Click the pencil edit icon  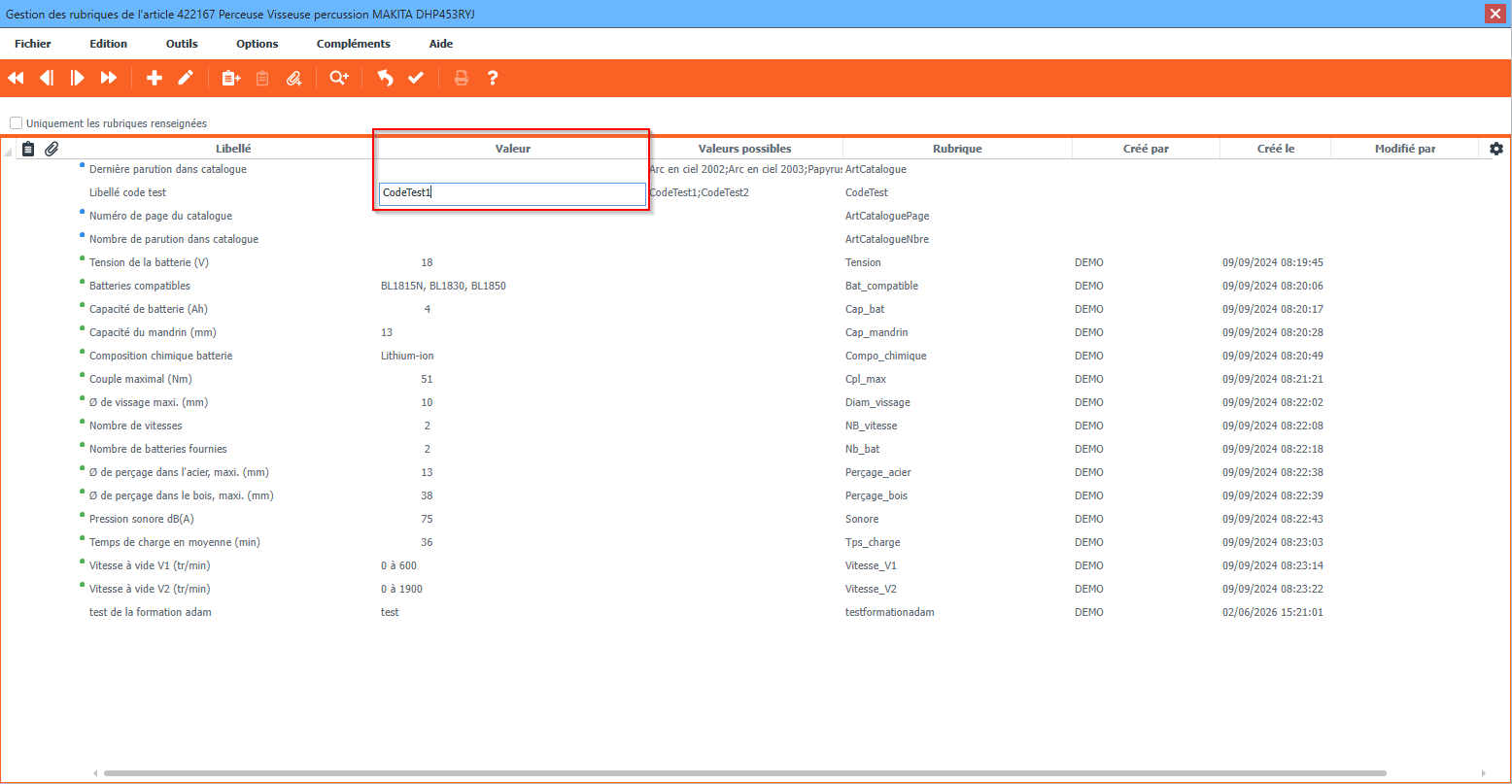(186, 78)
